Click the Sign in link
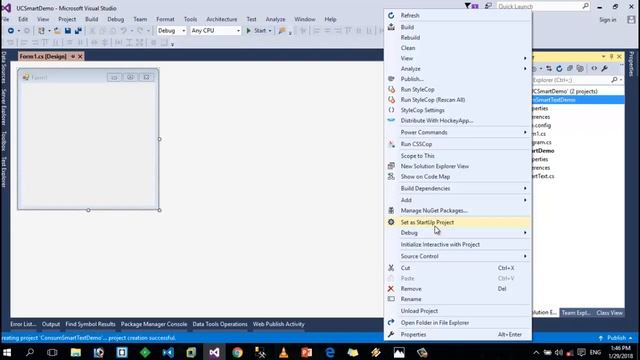This screenshot has width=640, height=360. click(x=607, y=20)
